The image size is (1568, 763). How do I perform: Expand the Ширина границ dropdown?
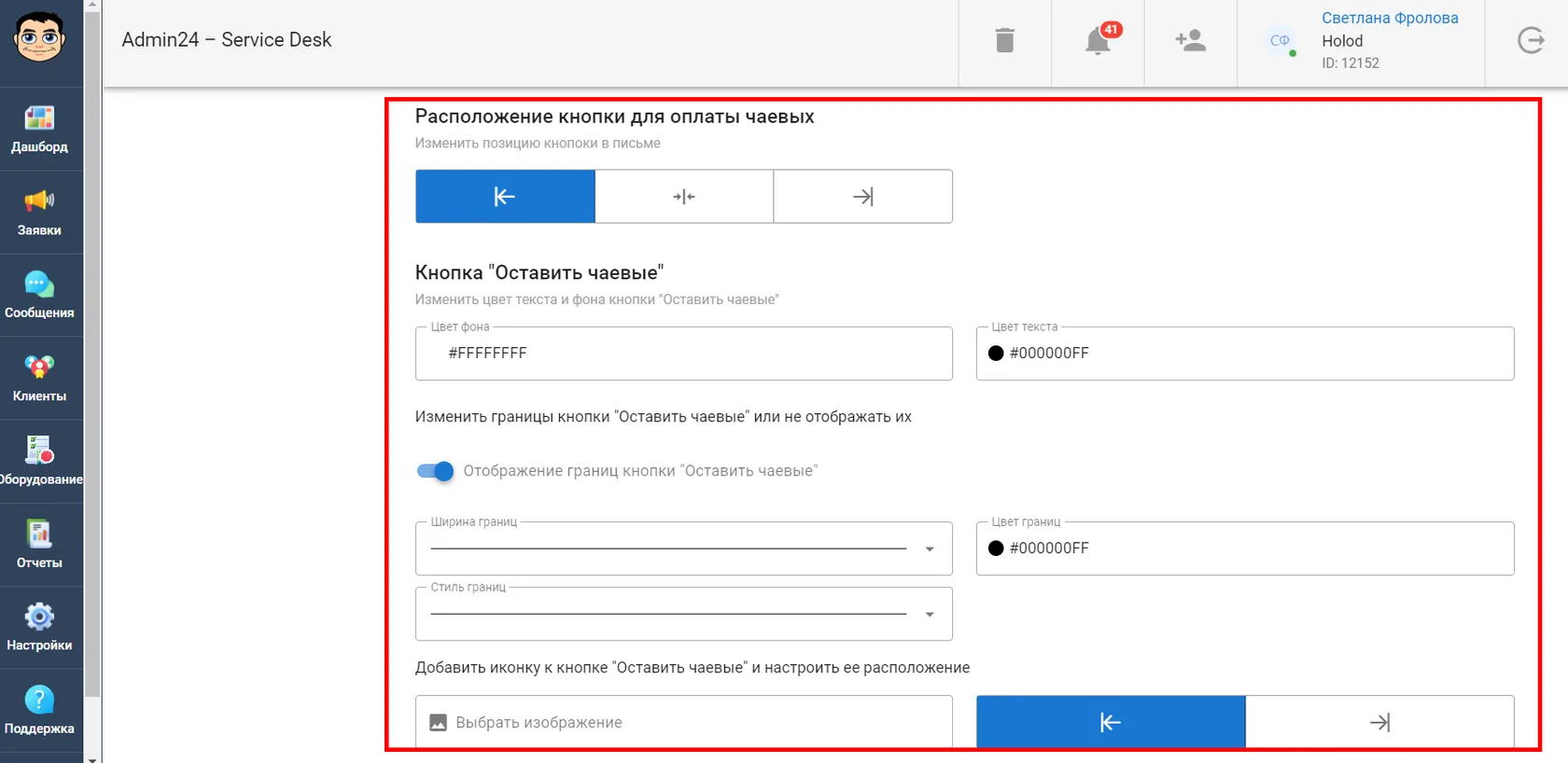tap(684, 548)
